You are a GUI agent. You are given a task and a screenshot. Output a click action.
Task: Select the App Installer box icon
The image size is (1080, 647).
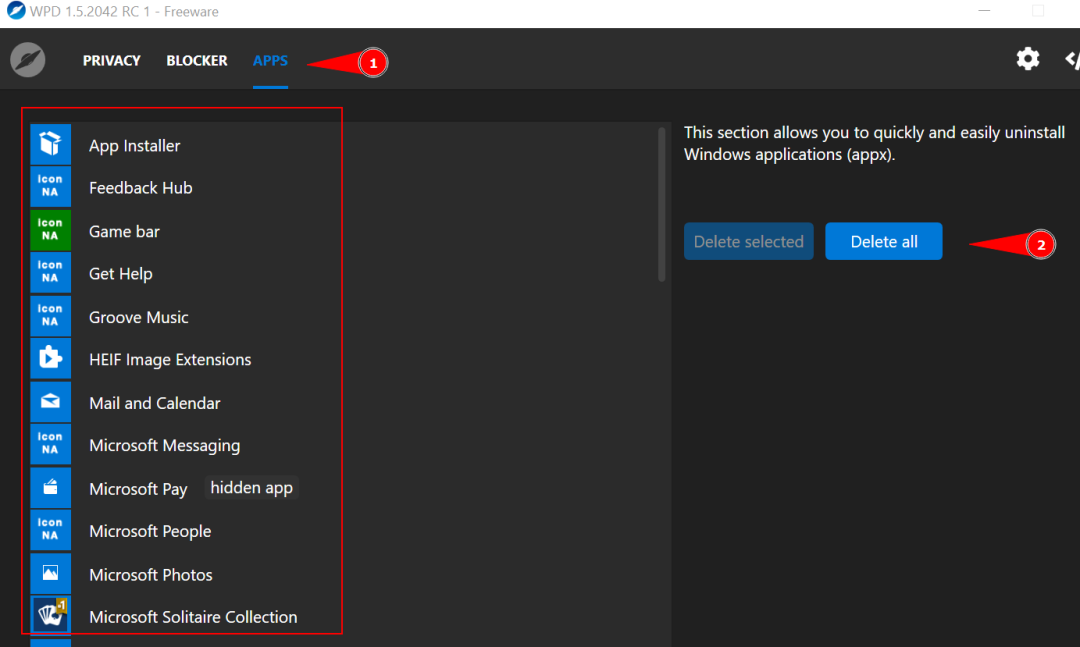tap(50, 144)
